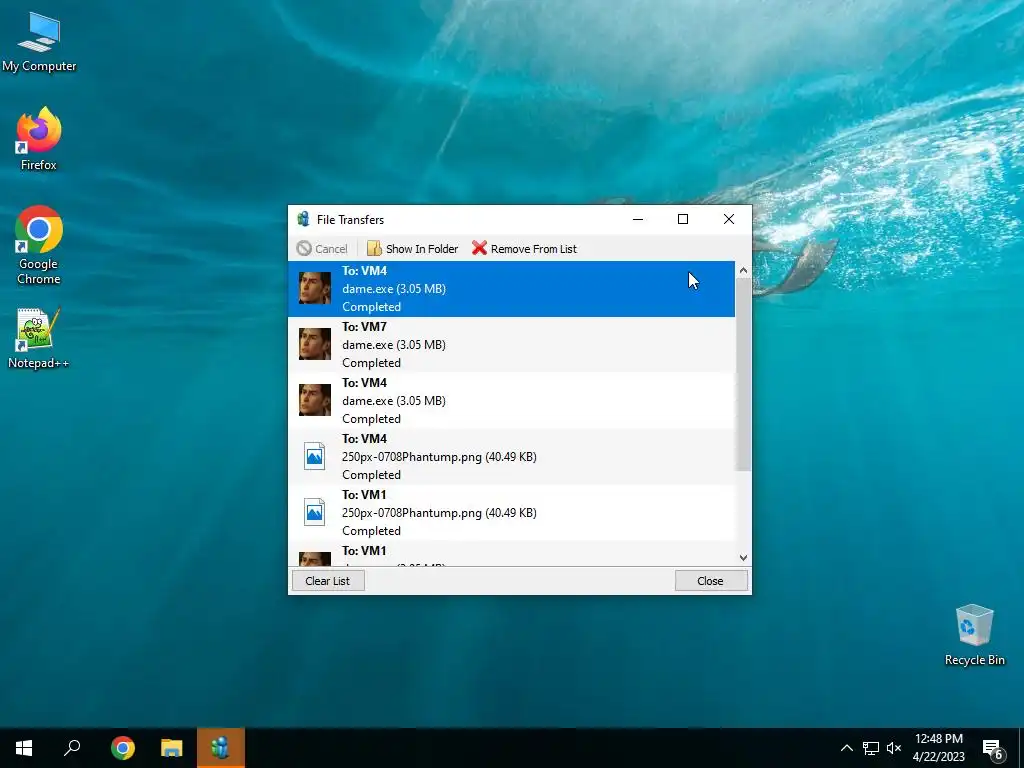Click thumbnail of the highlighted VM4 transfer

click(315, 288)
